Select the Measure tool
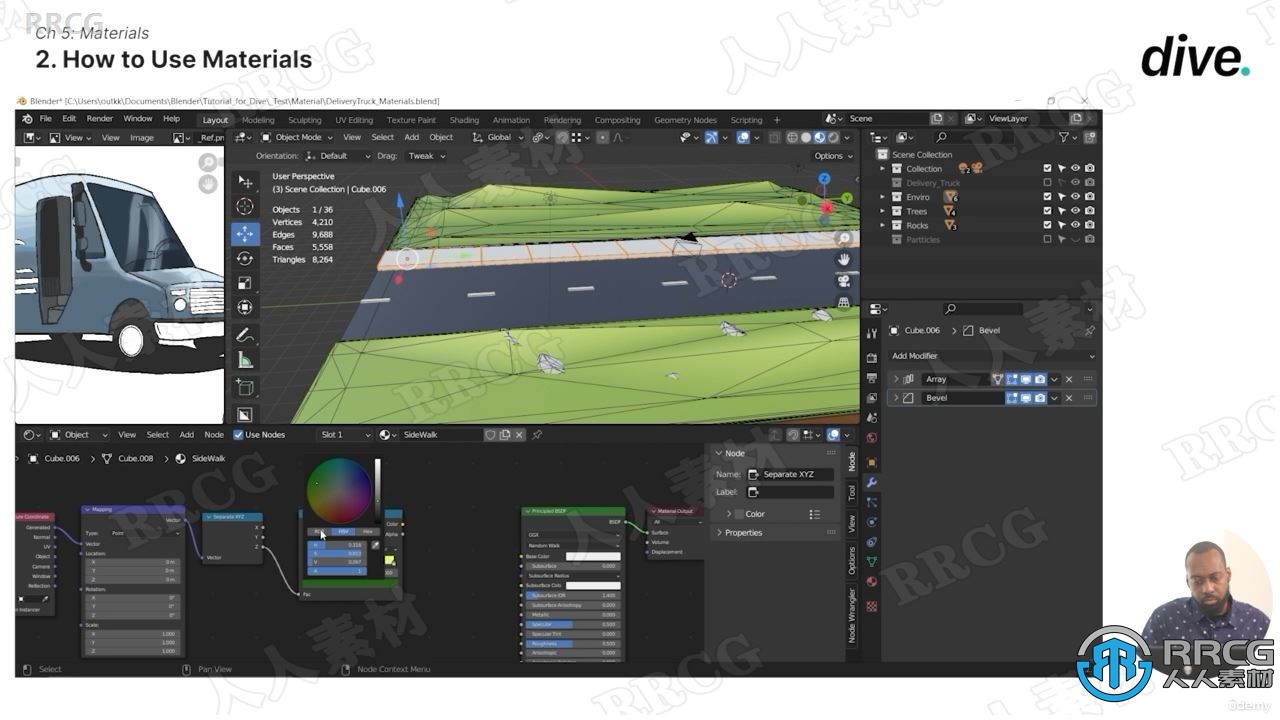Image resolution: width=1280 pixels, height=720 pixels. [x=245, y=360]
